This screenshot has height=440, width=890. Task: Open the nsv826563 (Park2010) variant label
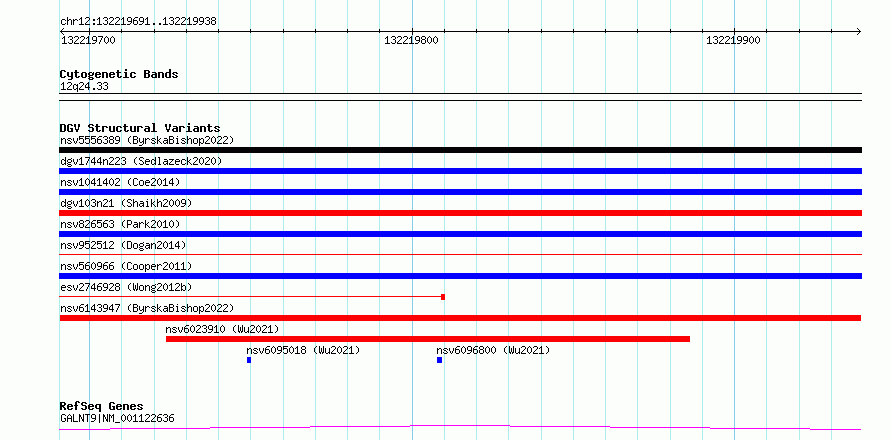120,224
